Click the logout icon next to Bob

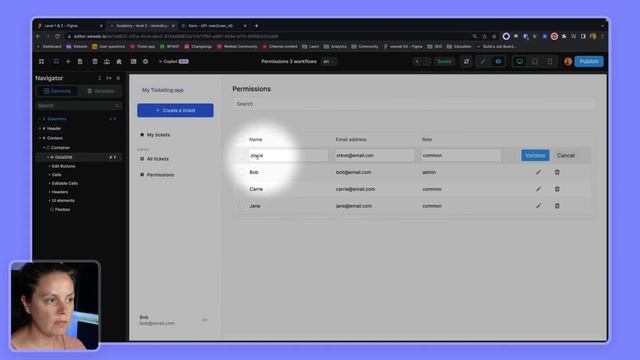[x=204, y=320]
